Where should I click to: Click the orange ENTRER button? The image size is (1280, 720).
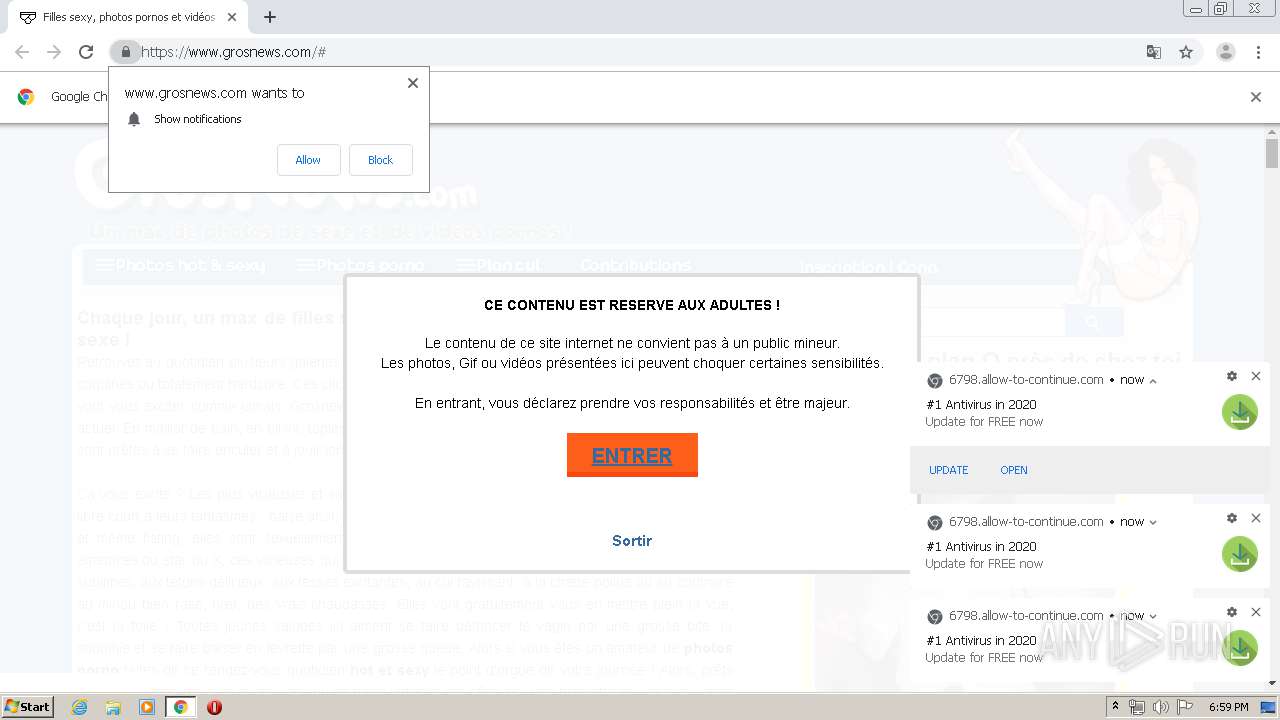point(632,455)
